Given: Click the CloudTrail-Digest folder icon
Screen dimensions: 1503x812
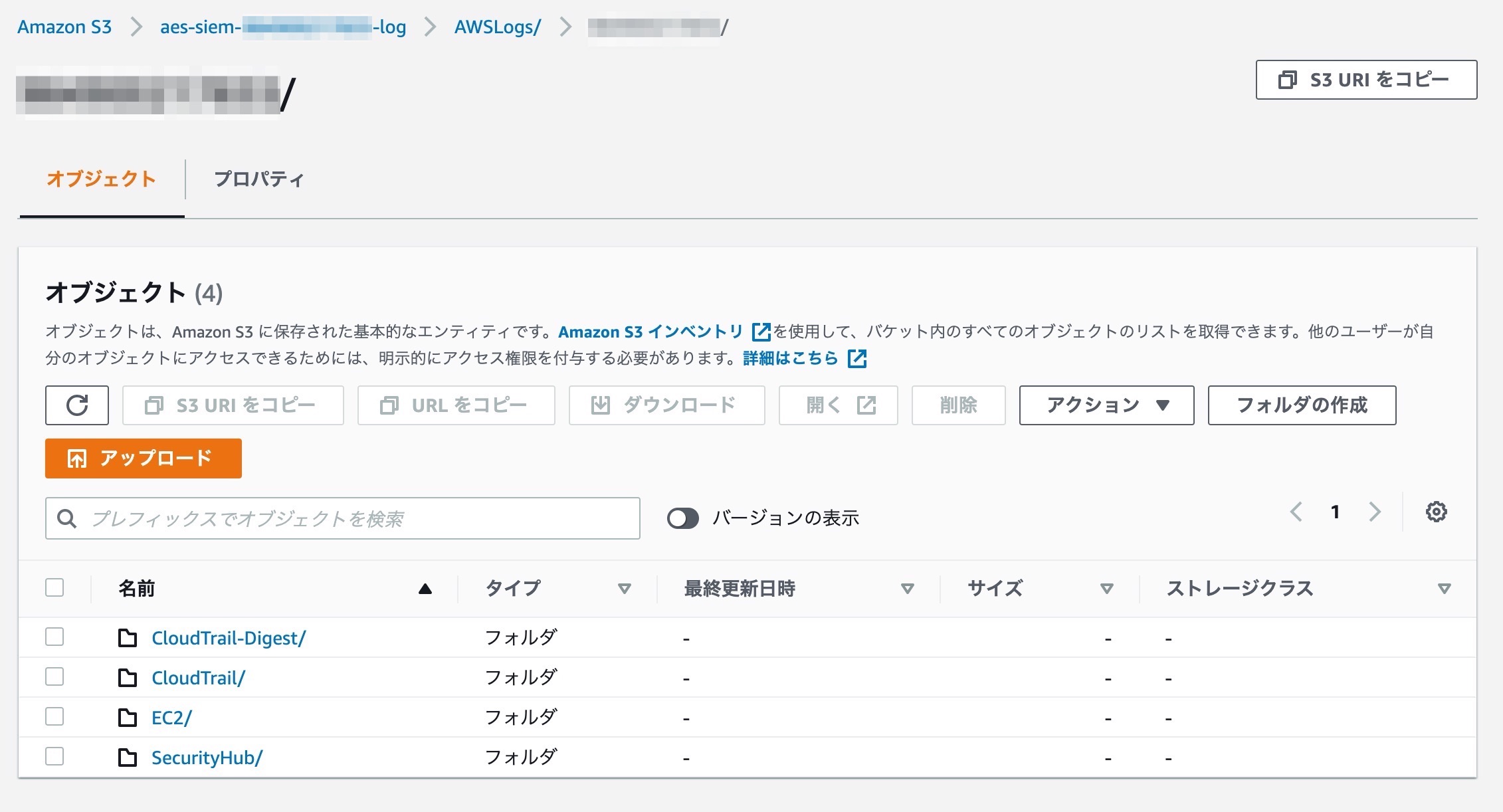Looking at the screenshot, I should tap(128, 638).
